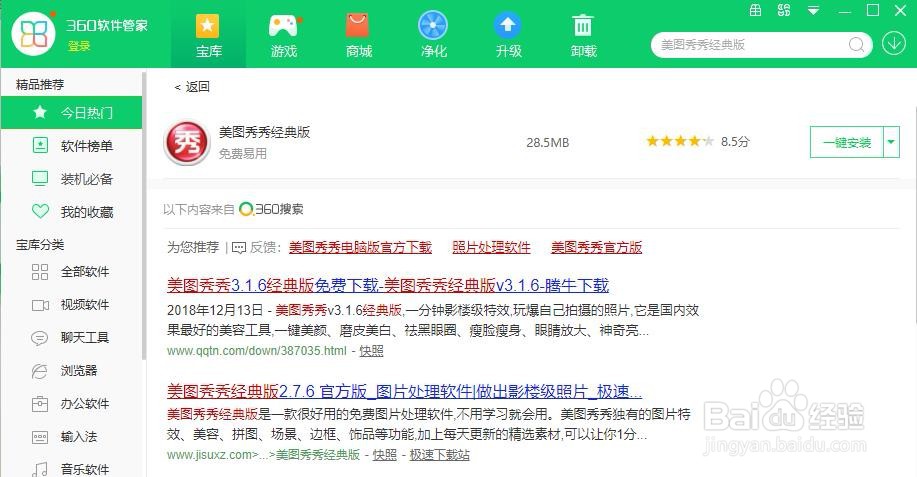Open the download manager arrow icon

894,44
